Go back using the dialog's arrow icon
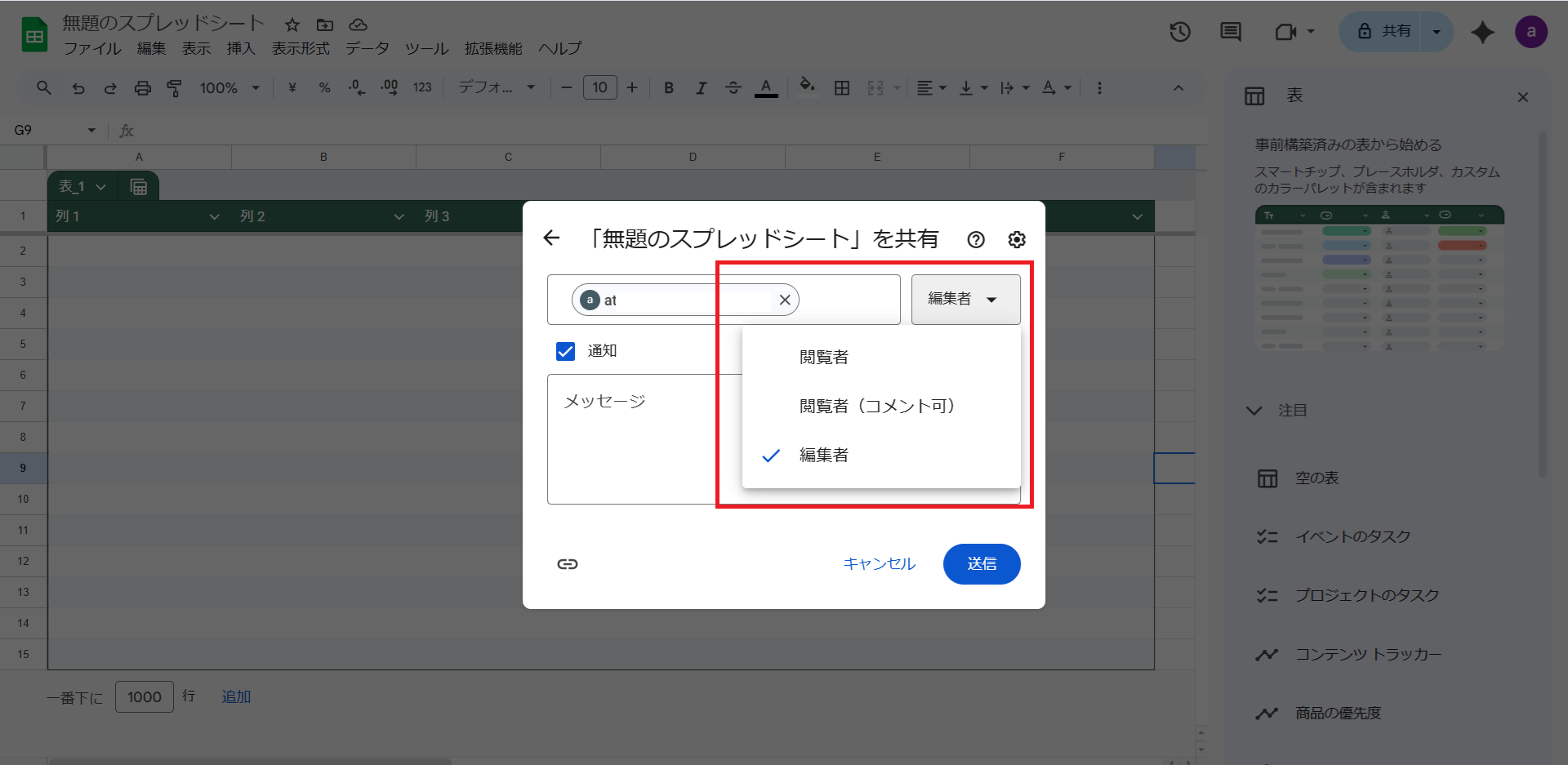Screen dimensions: 1568x765 coord(552,238)
